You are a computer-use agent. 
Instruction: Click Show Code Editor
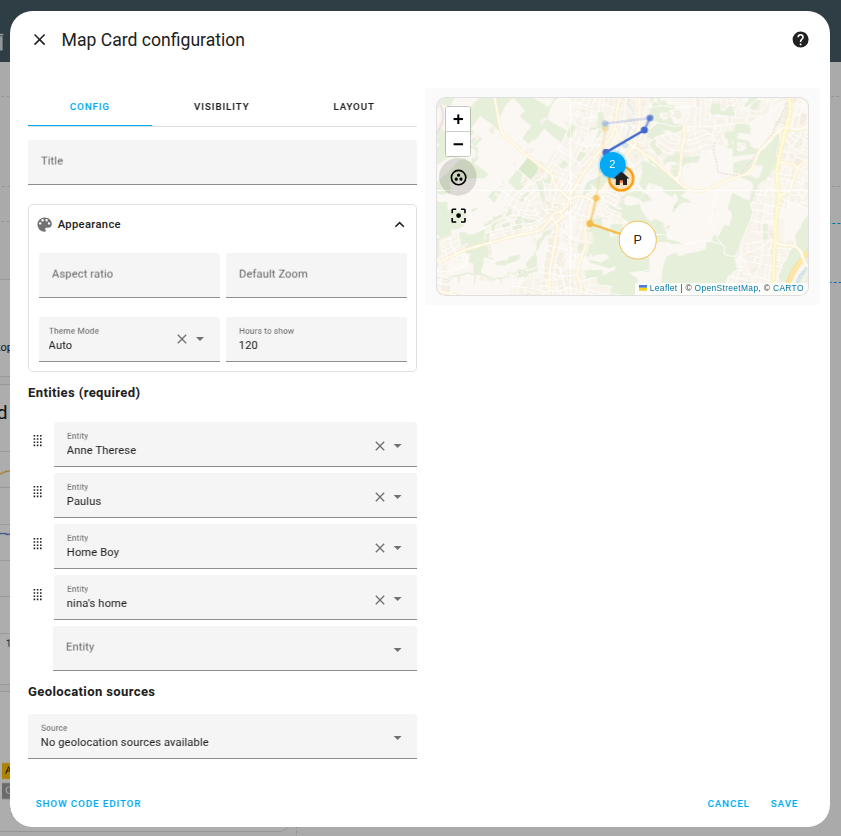tap(88, 804)
